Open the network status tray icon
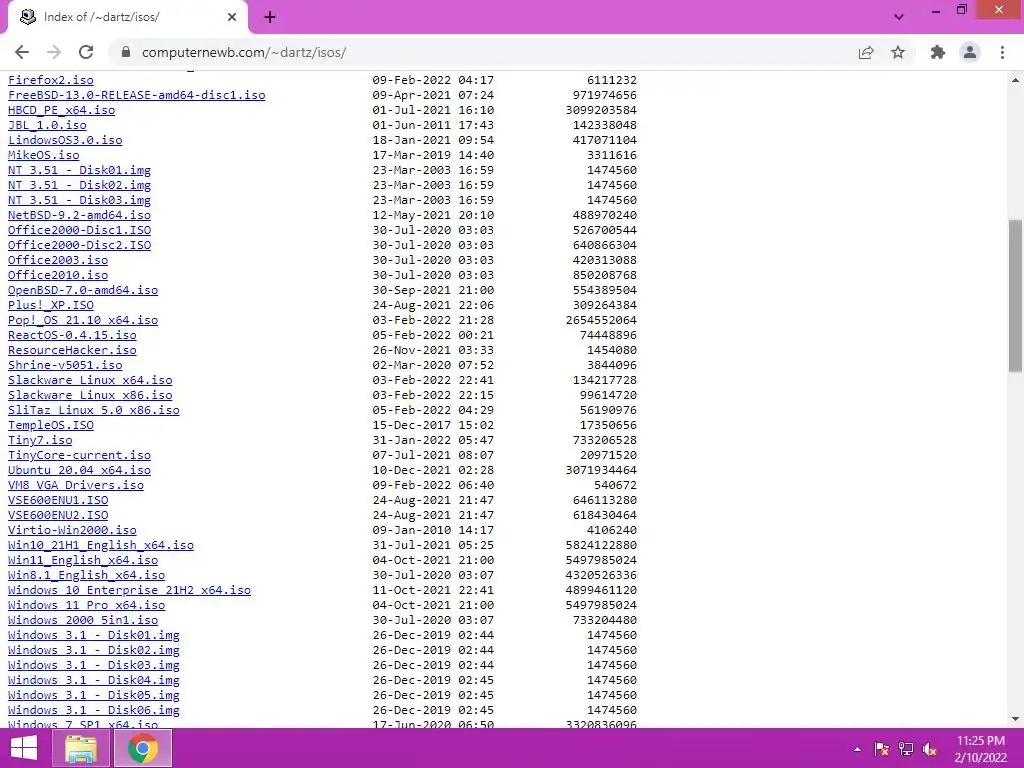 [906, 749]
